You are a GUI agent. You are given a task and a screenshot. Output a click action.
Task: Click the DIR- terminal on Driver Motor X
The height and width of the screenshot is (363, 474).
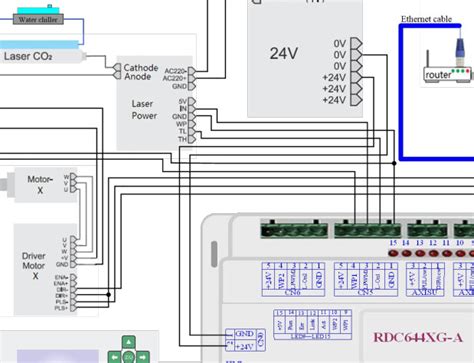73,290
